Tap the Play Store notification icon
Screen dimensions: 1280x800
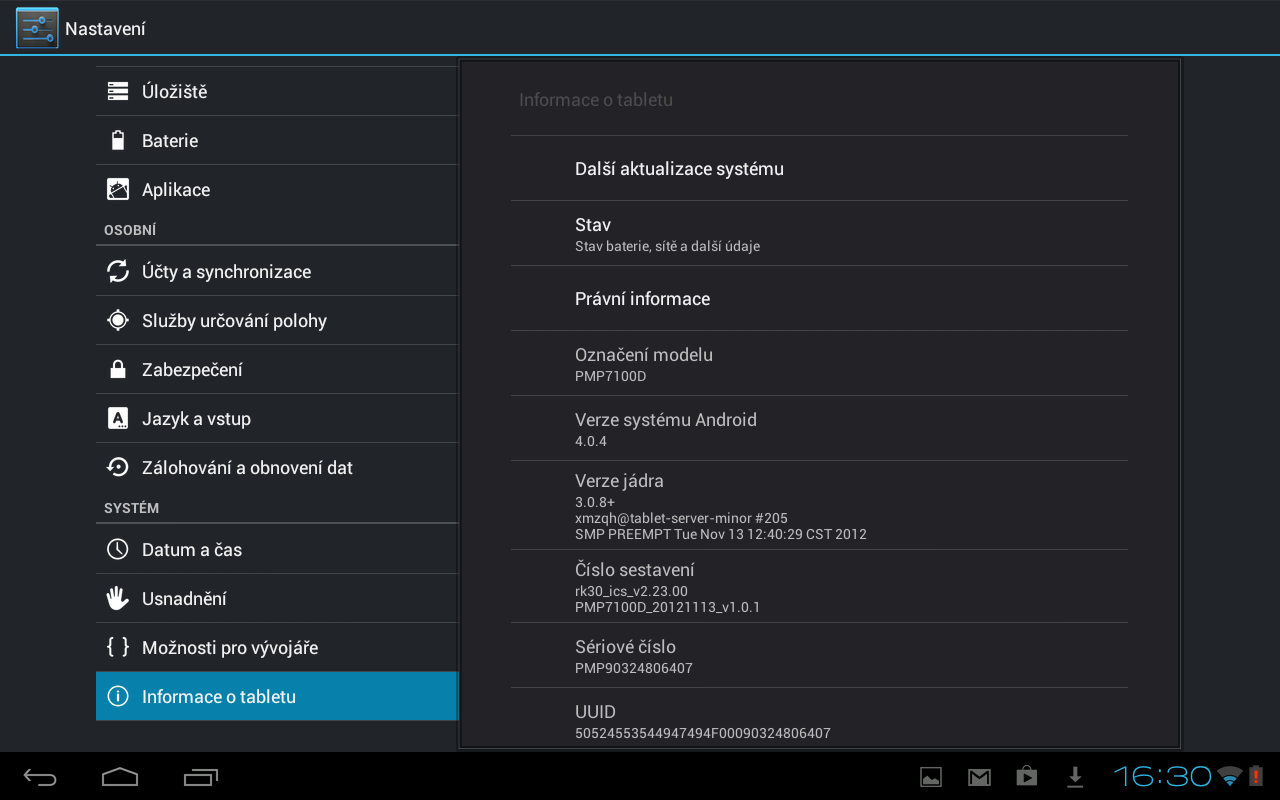pyautogui.click(x=1026, y=777)
